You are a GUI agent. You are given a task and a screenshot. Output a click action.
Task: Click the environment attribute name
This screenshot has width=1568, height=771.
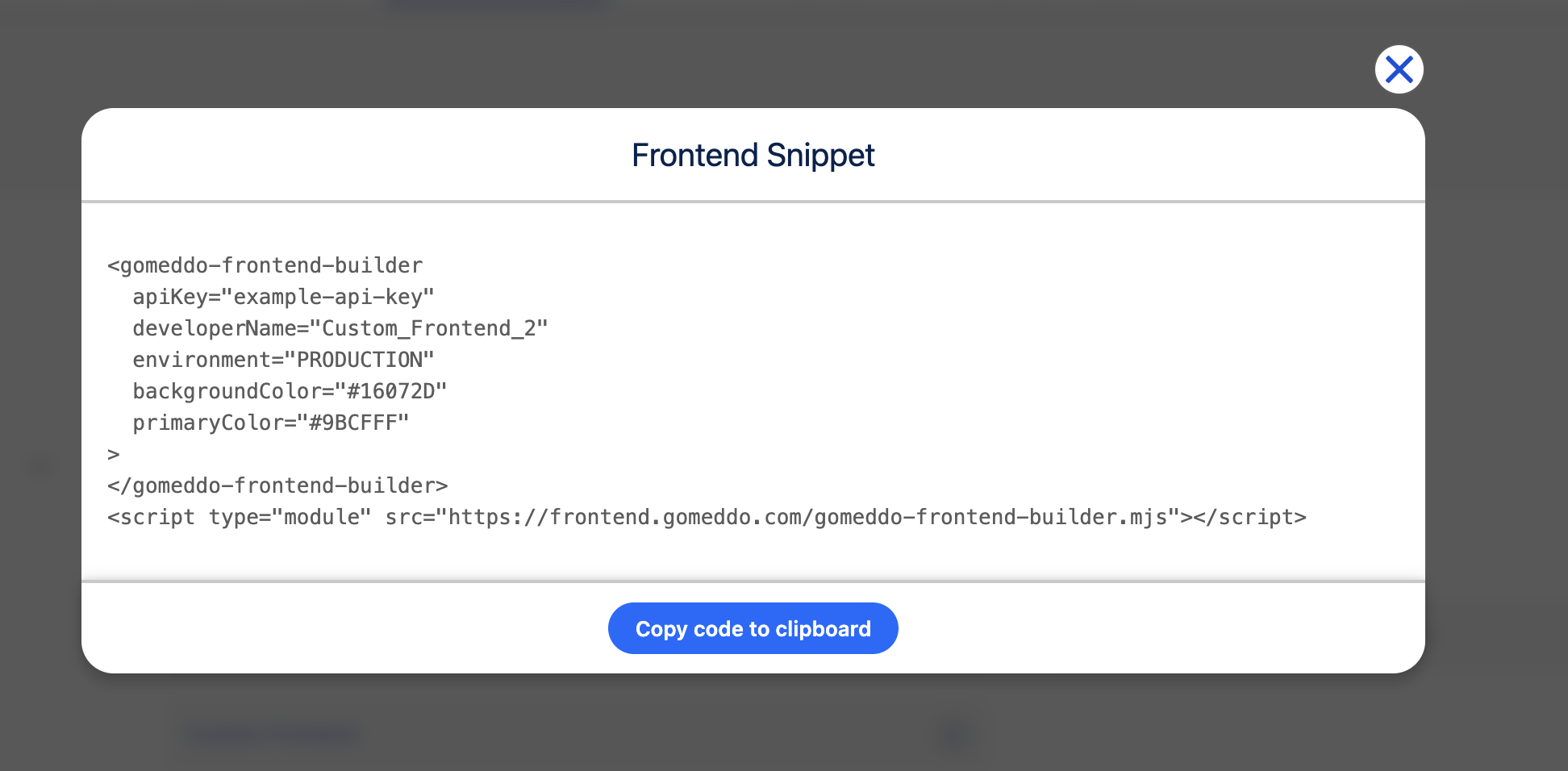coord(202,360)
